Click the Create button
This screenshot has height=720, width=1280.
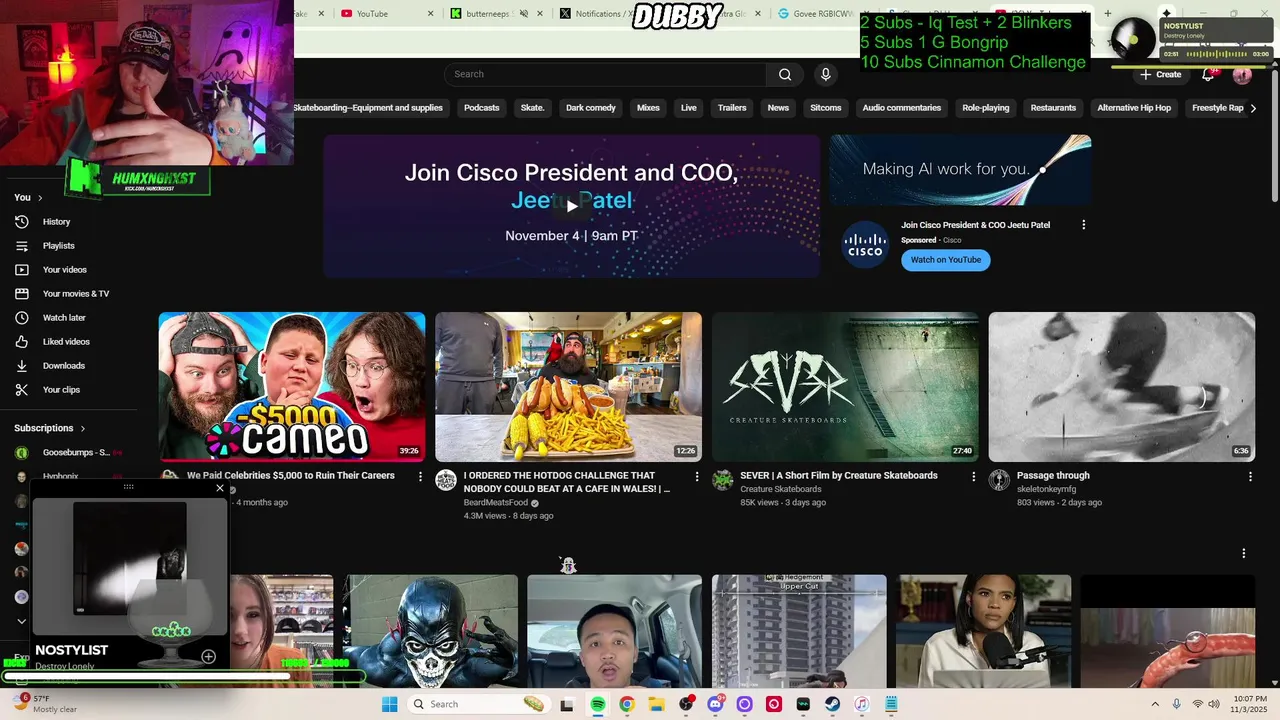tap(1161, 75)
